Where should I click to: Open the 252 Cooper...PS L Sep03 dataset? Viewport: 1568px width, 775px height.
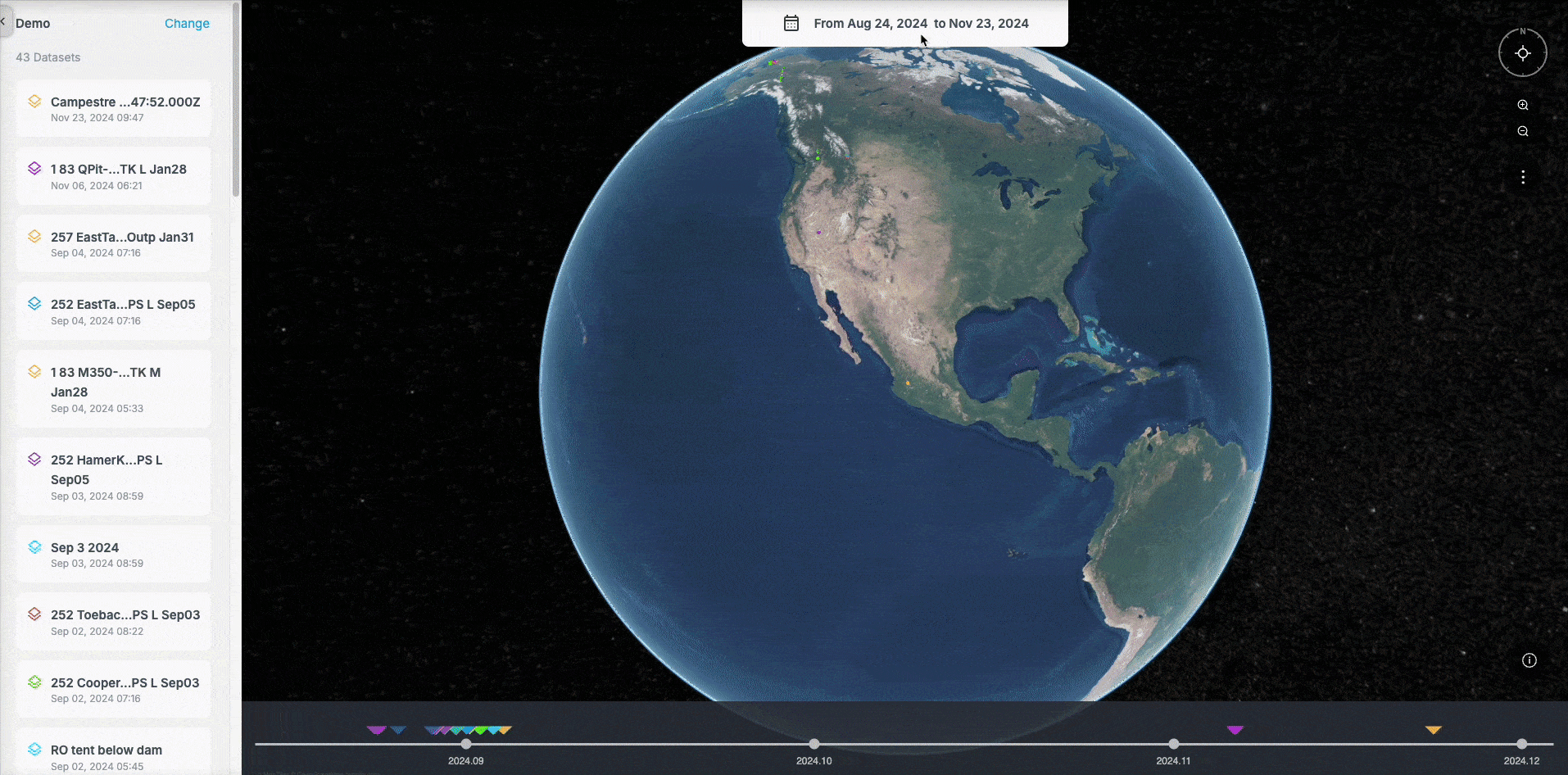point(114,690)
